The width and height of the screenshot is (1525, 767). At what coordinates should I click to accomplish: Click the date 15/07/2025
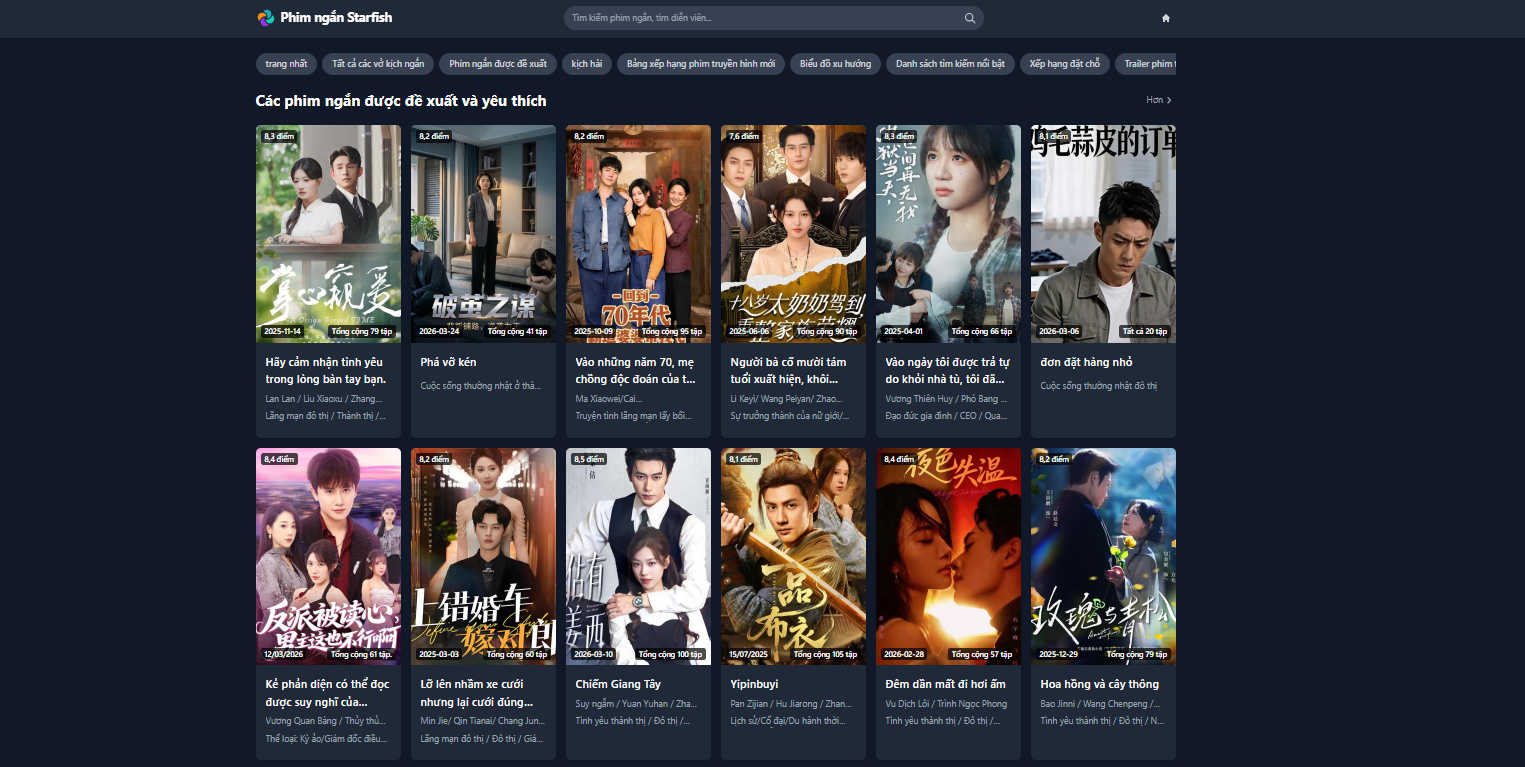tap(749, 654)
